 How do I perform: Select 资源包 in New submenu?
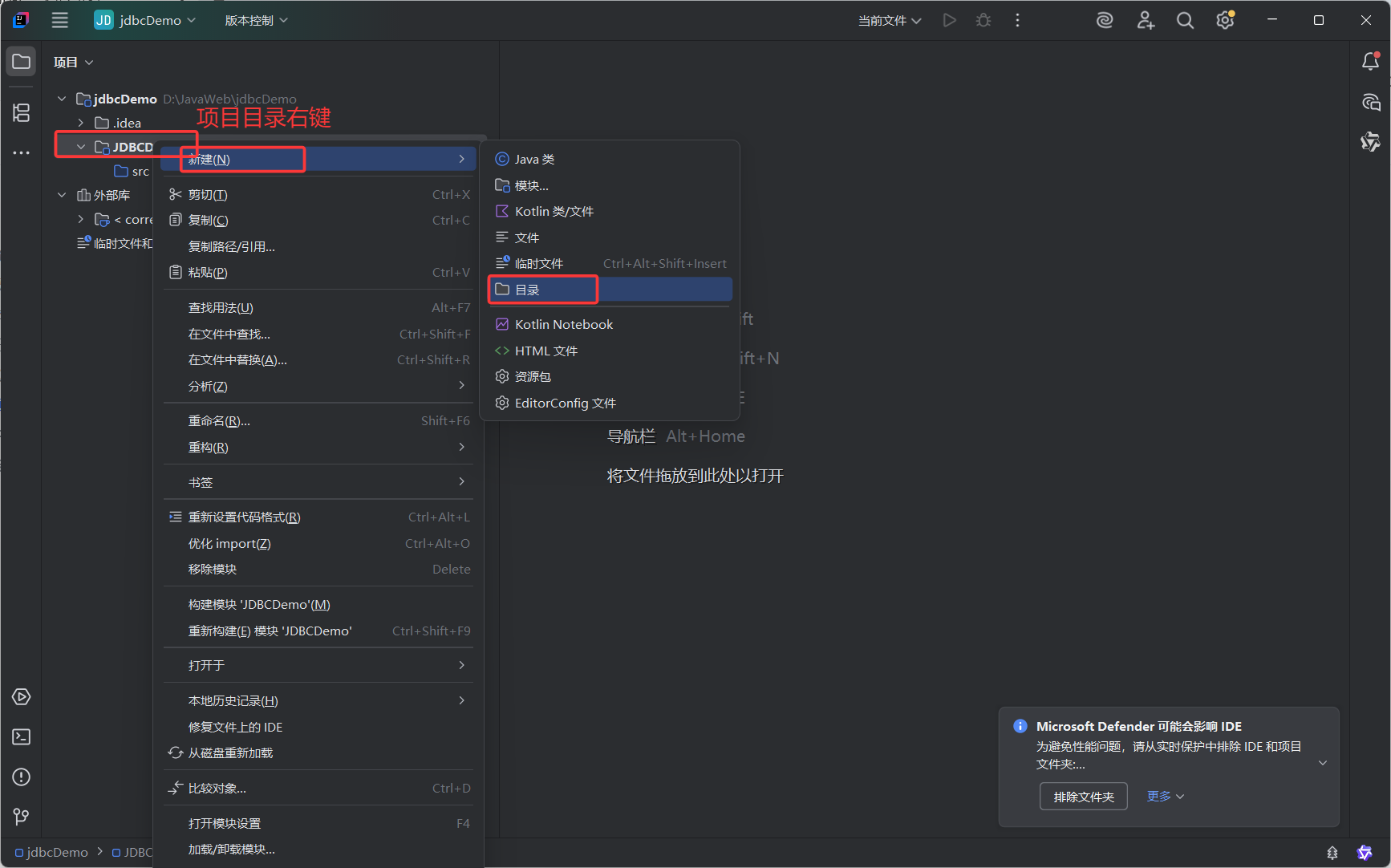click(610, 376)
